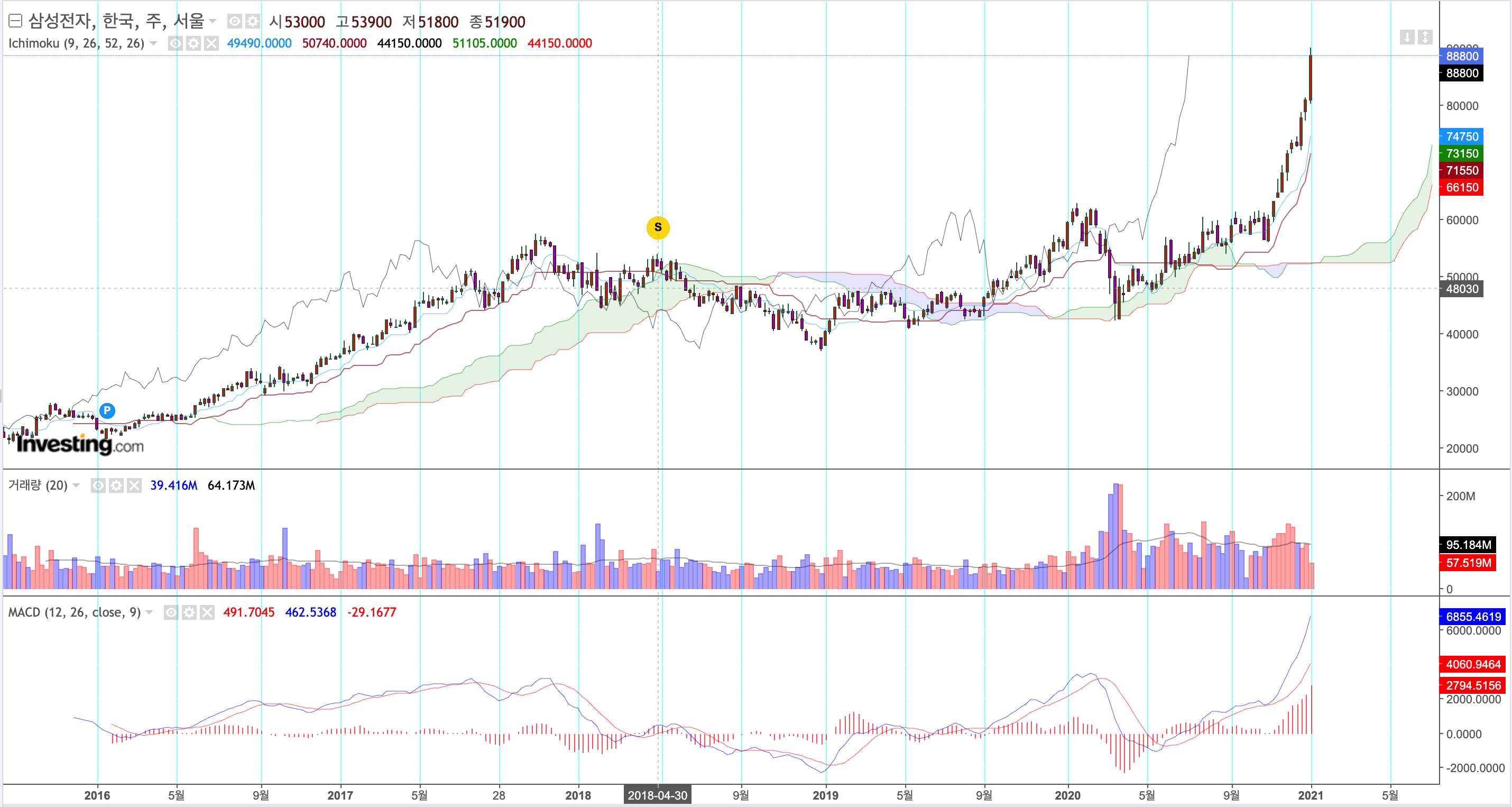
Task: Click the blue 88800 price axis label
Action: (x=1461, y=57)
